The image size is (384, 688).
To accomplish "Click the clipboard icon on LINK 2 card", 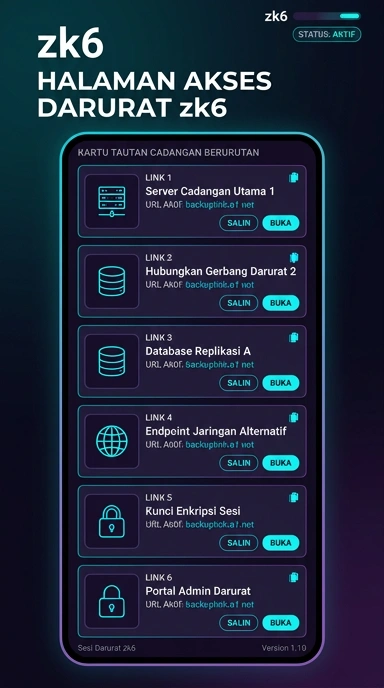I will [294, 257].
